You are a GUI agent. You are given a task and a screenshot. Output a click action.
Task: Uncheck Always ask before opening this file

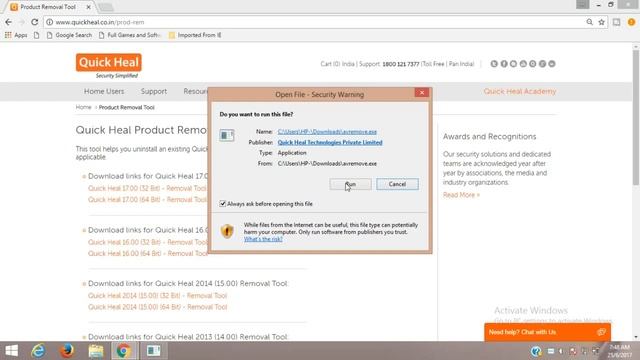[223, 204]
